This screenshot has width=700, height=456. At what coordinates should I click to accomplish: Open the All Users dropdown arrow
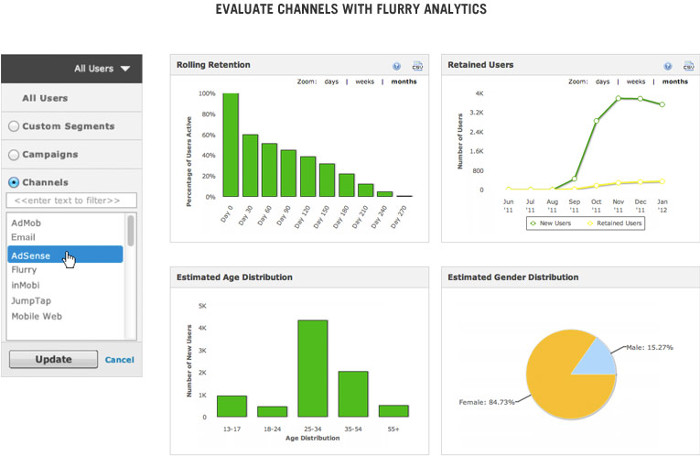(x=125, y=69)
